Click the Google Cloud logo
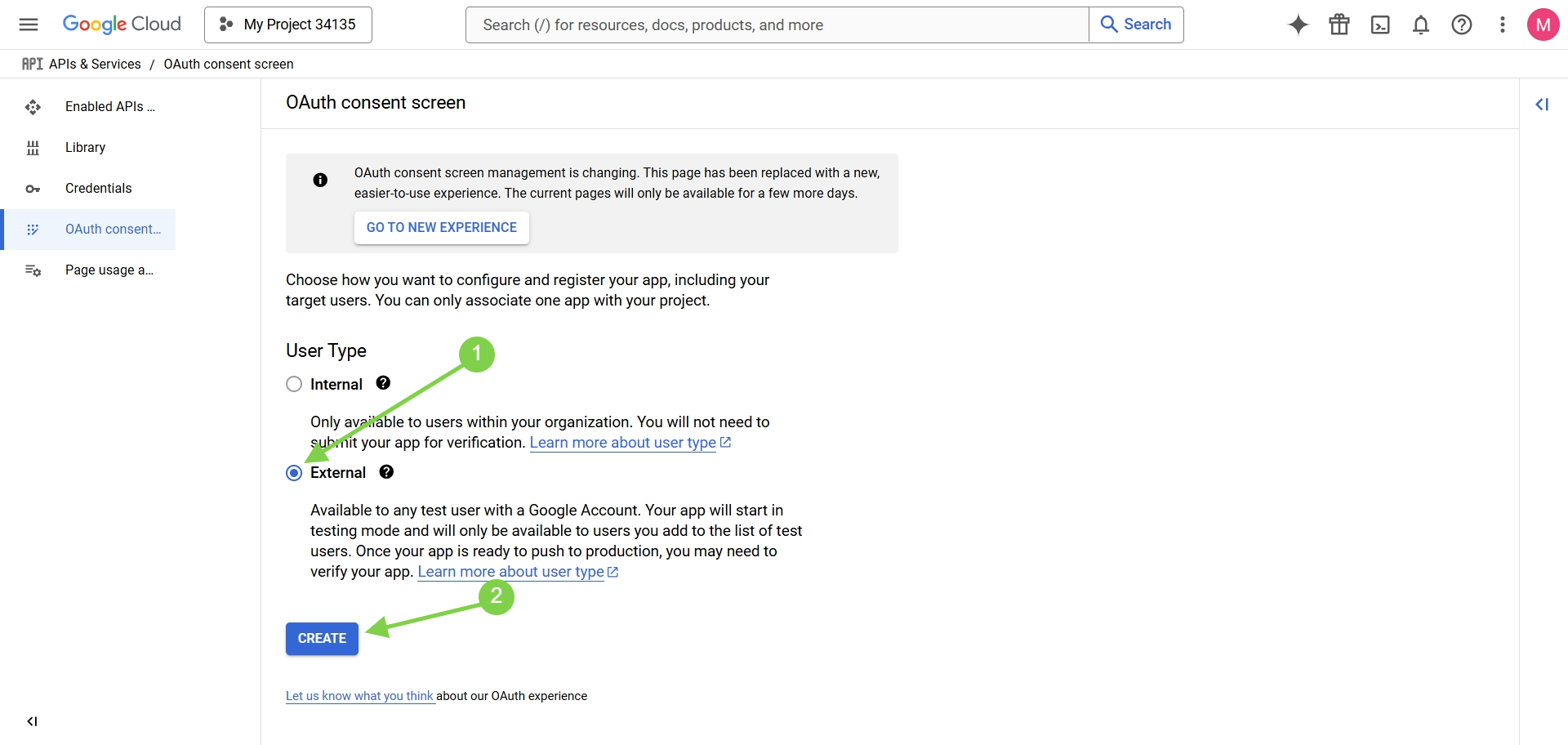The height and width of the screenshot is (745, 1568). coord(122,25)
